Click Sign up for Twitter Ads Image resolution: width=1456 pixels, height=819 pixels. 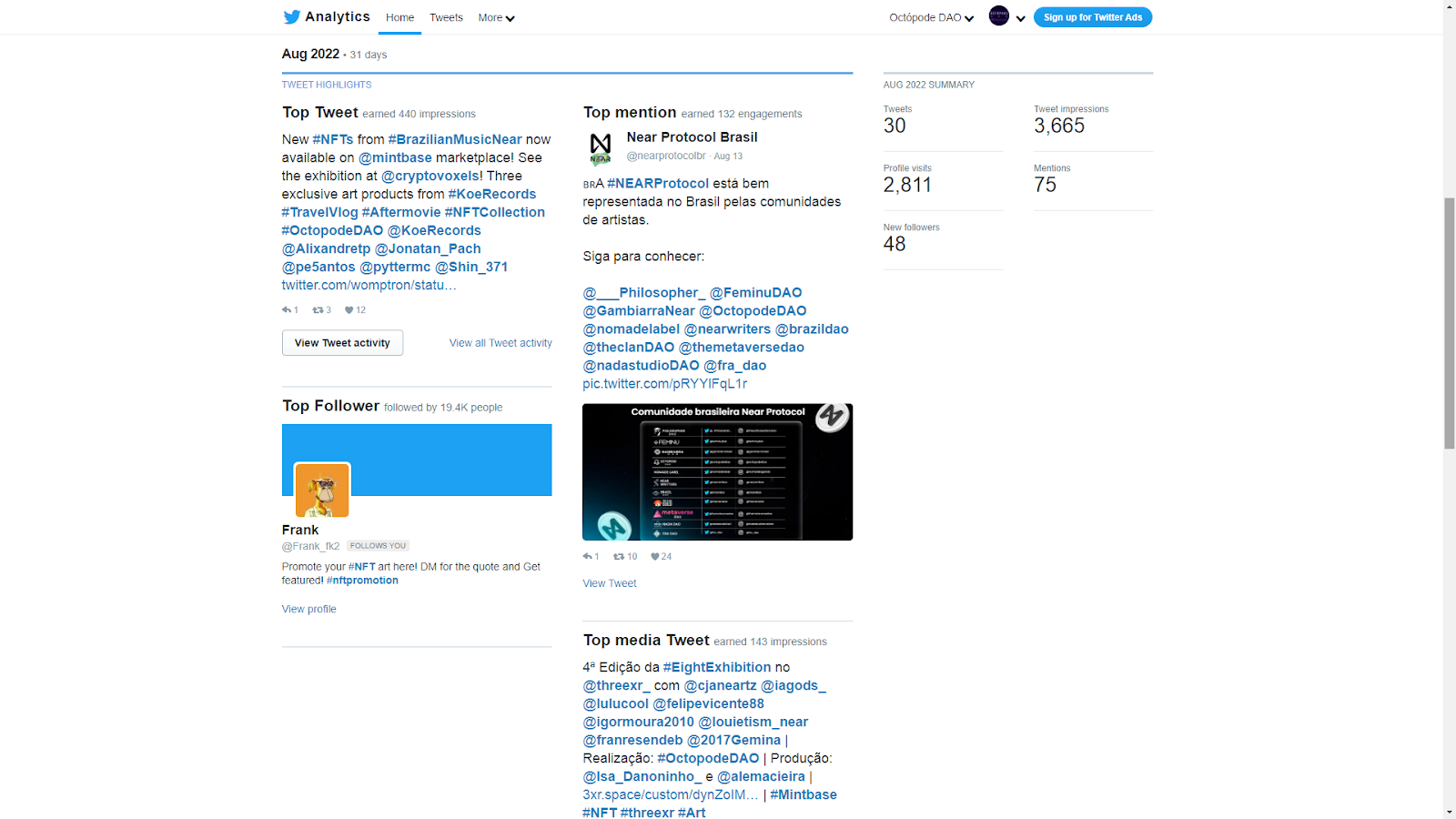1093,17
